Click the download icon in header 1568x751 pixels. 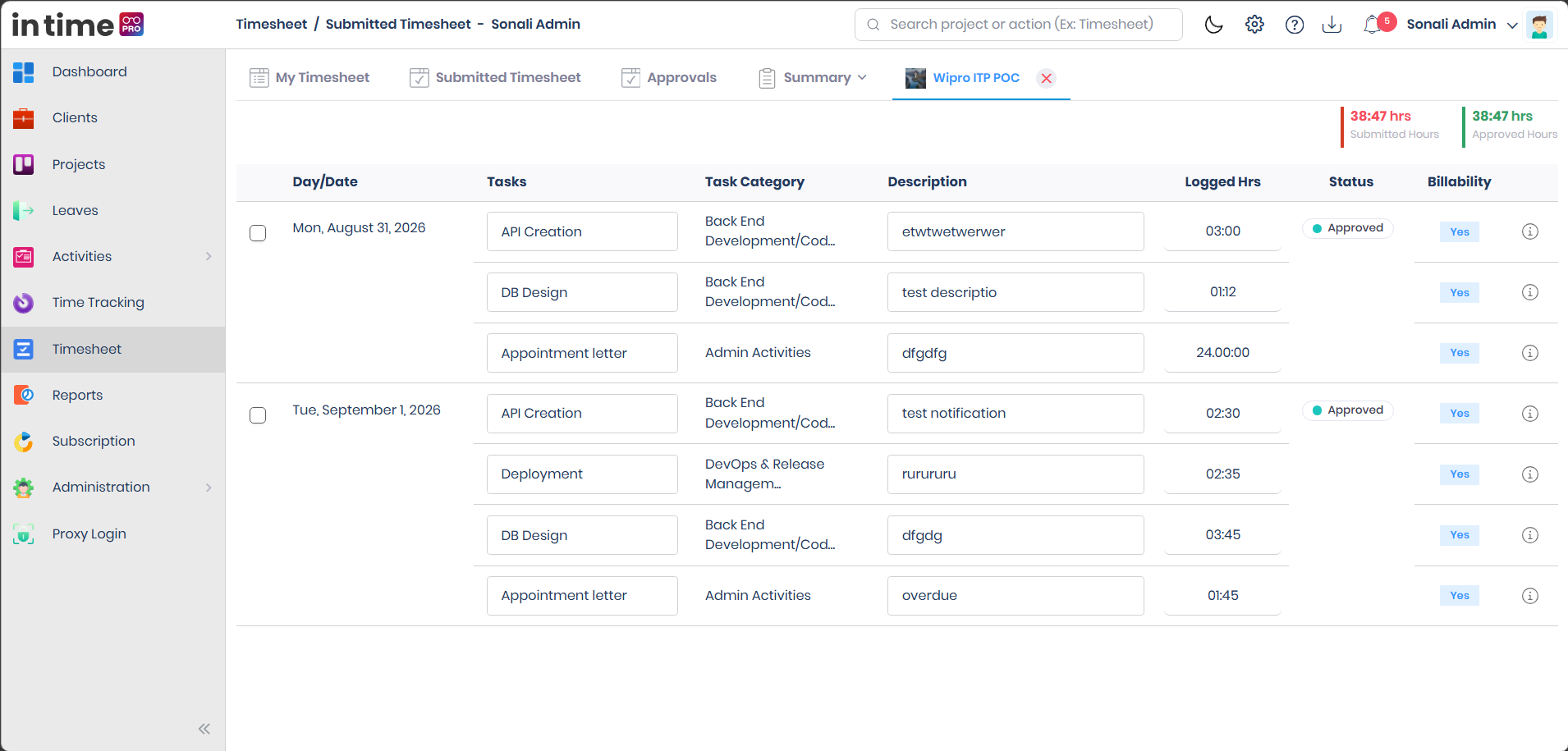click(x=1332, y=25)
